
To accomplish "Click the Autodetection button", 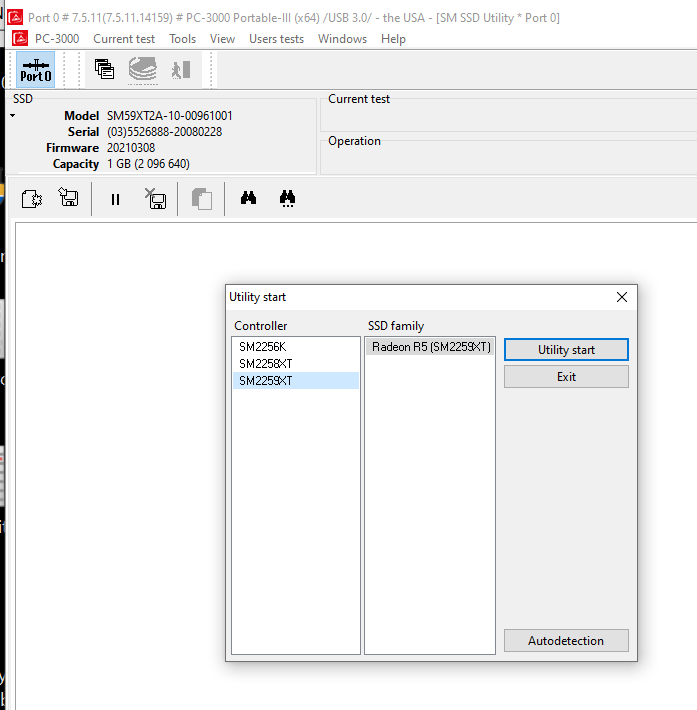I will [x=566, y=640].
